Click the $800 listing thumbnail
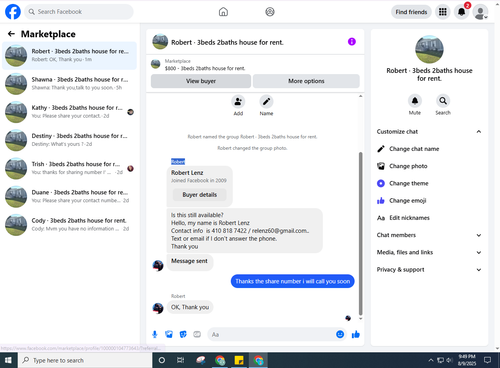The width and height of the screenshot is (500, 368). (156, 64)
